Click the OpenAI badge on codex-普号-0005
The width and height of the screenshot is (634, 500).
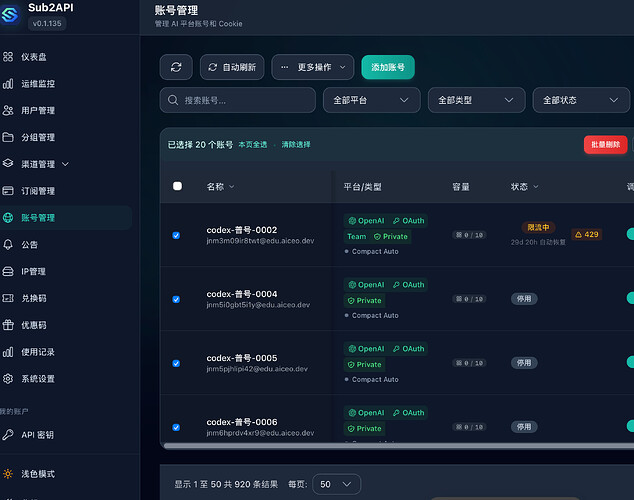(x=366, y=348)
